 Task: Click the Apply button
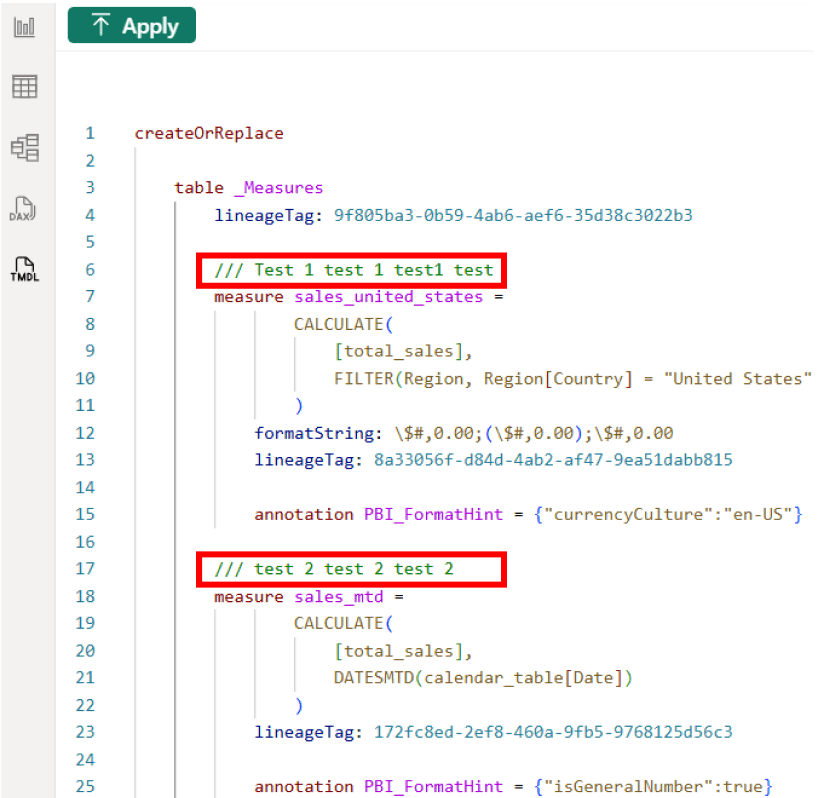pos(132,26)
